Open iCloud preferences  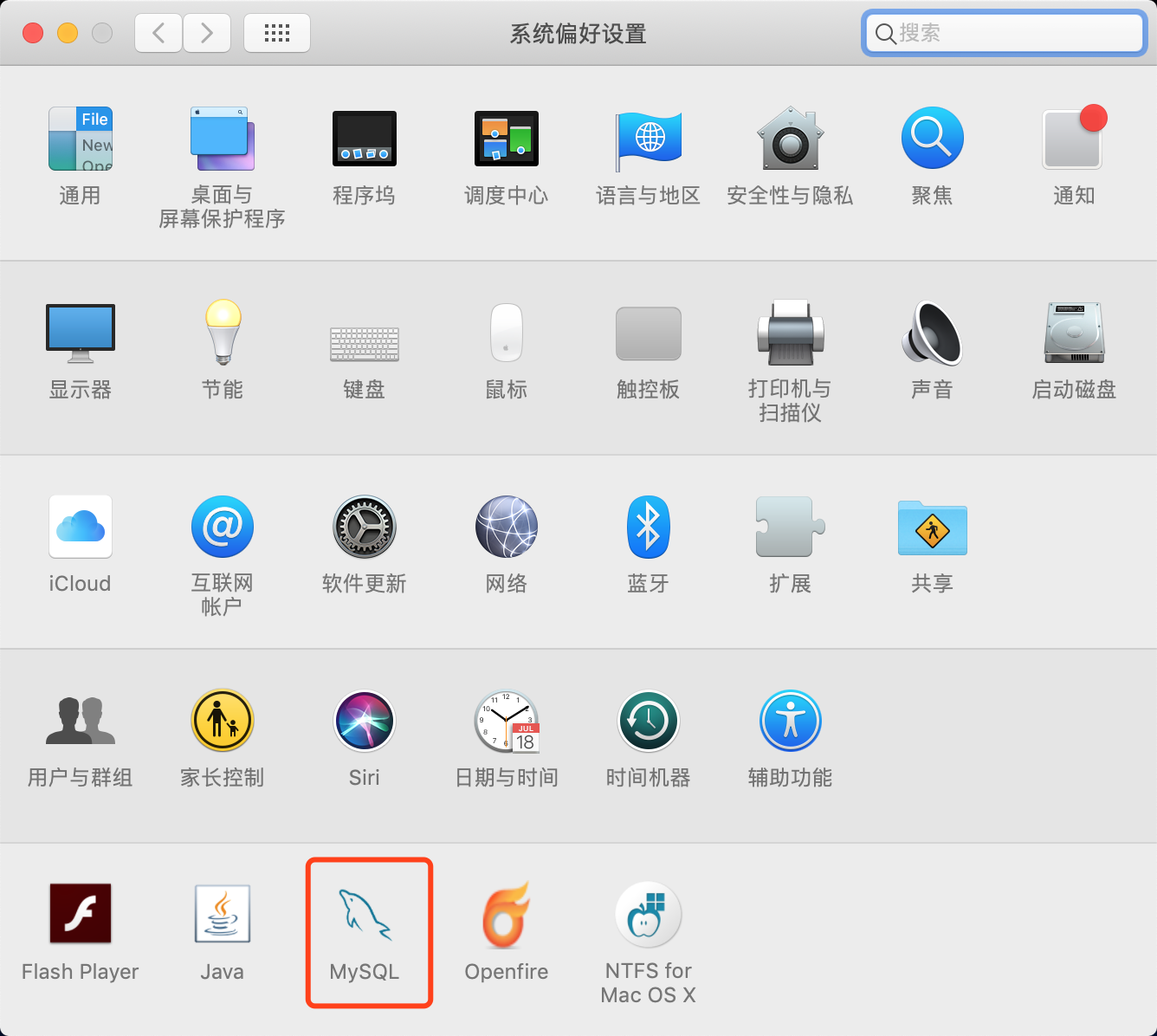(x=81, y=527)
